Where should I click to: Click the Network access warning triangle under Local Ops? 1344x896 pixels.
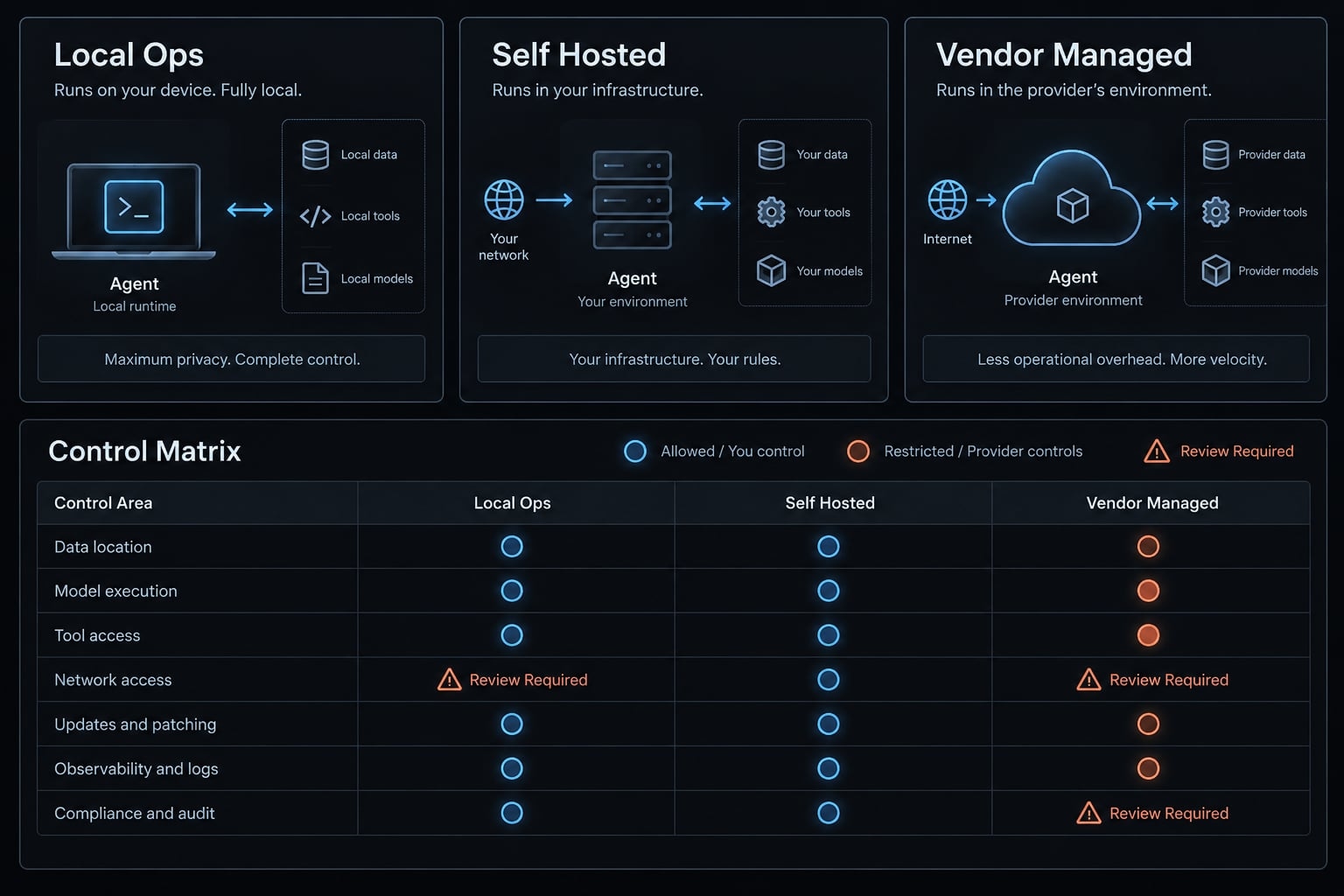pyautogui.click(x=449, y=680)
